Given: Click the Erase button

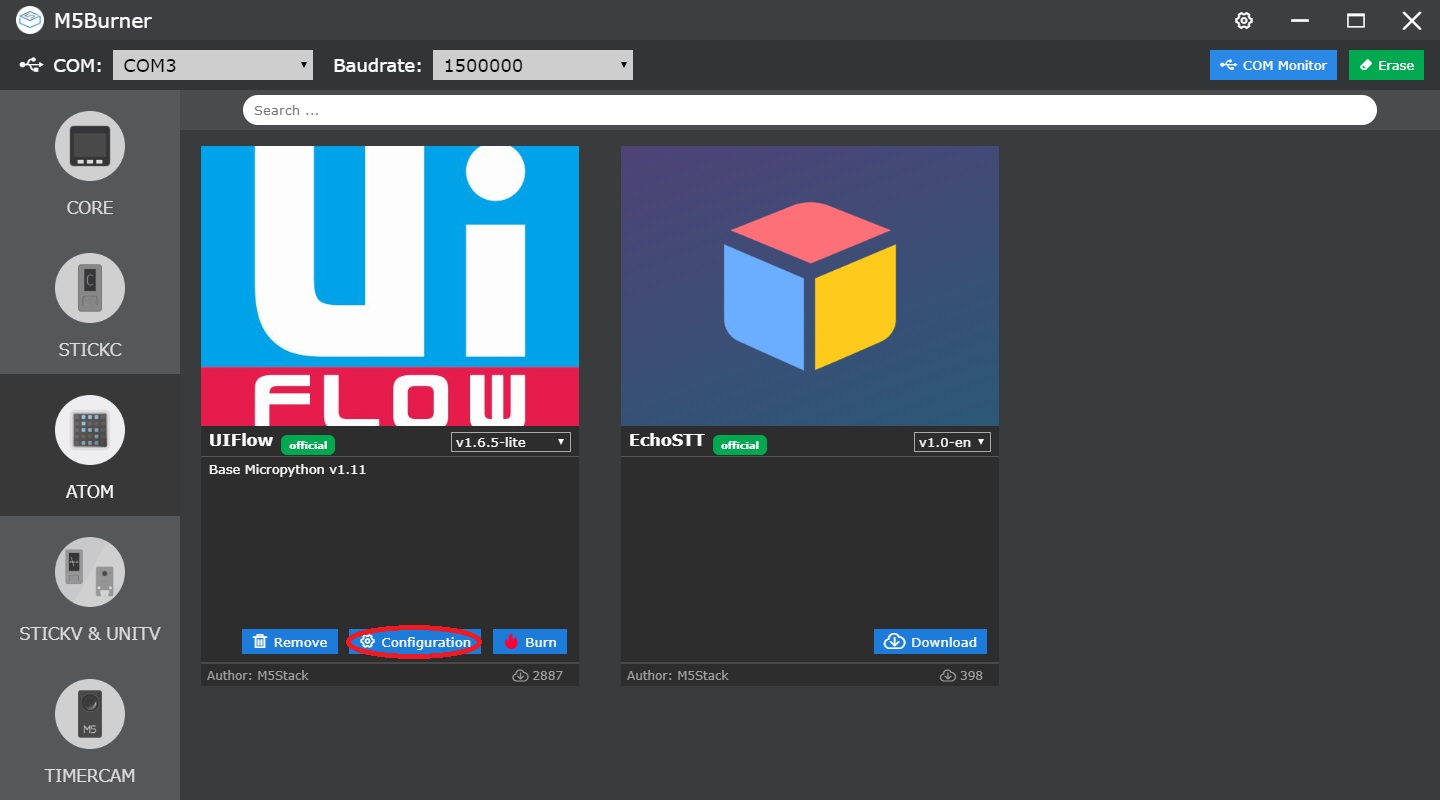Looking at the screenshot, I should (1386, 64).
